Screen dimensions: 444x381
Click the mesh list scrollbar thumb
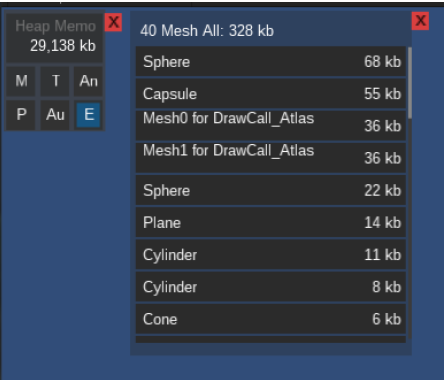(x=410, y=82)
